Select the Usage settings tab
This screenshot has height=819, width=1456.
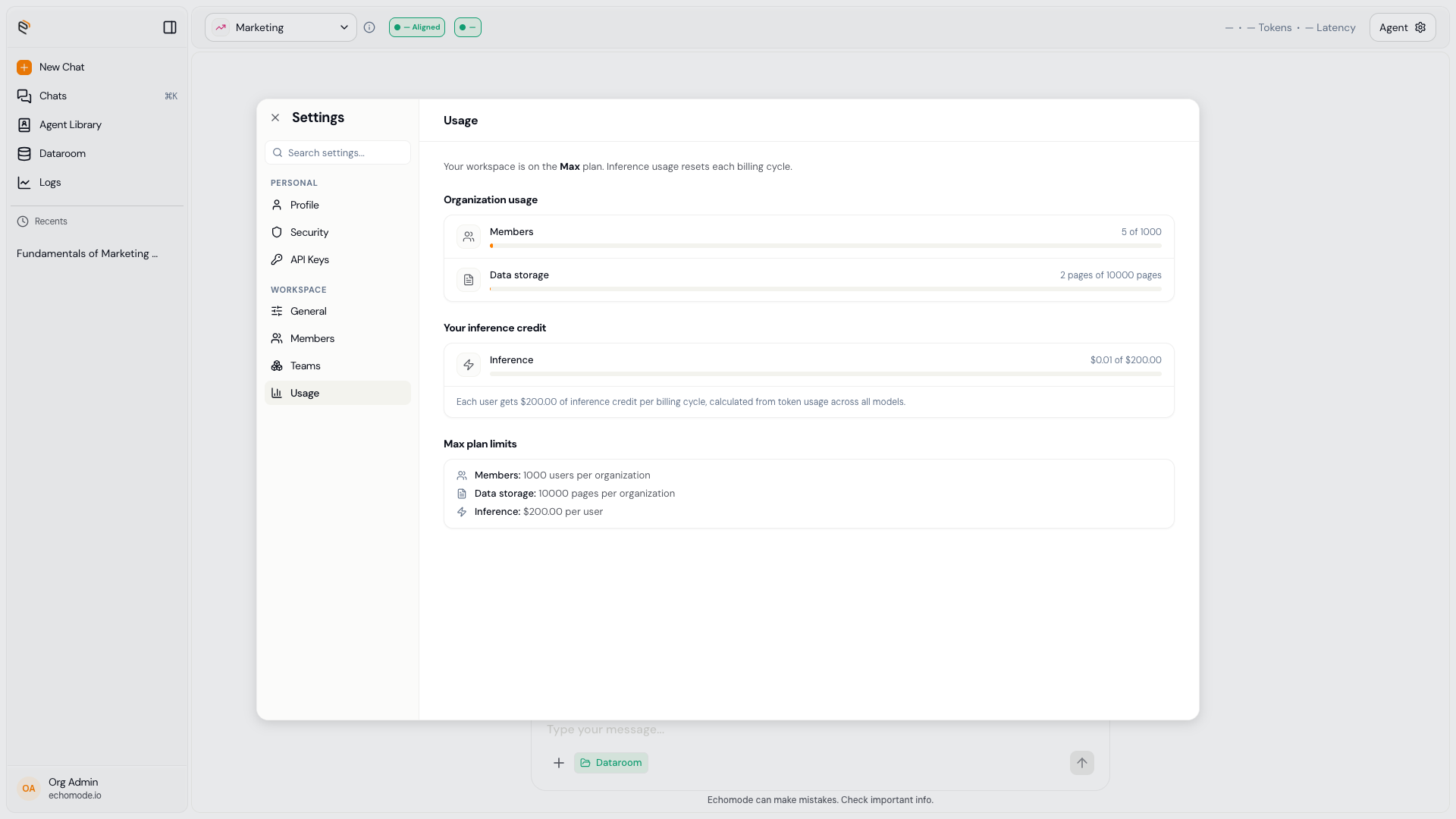(337, 394)
